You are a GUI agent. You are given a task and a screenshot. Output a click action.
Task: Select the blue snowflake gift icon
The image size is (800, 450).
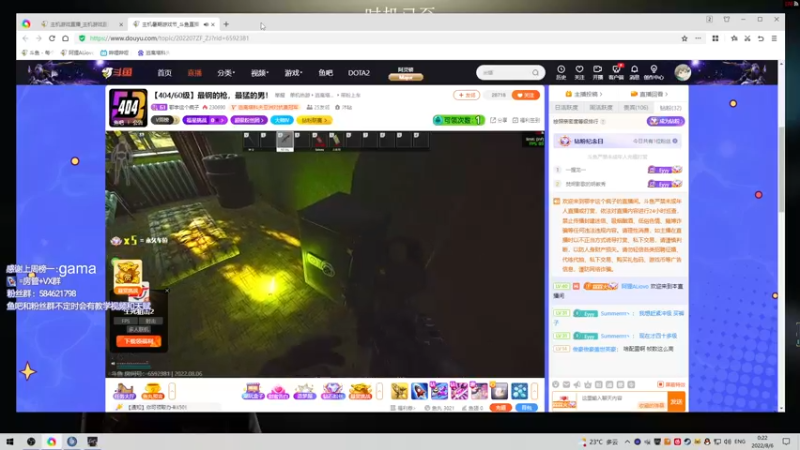pyautogui.click(x=519, y=391)
